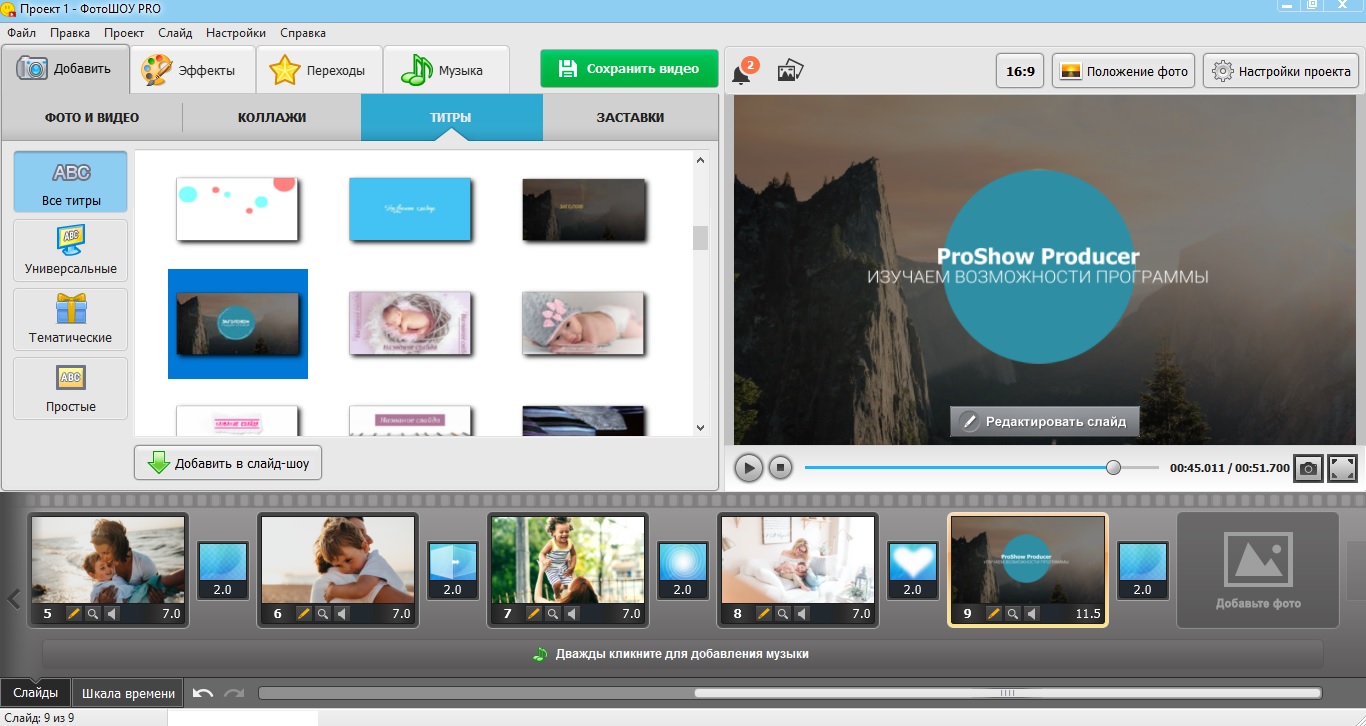1366x726 pixels.
Task: Click Добавить в слайд-шоу button
Action: coord(228,463)
